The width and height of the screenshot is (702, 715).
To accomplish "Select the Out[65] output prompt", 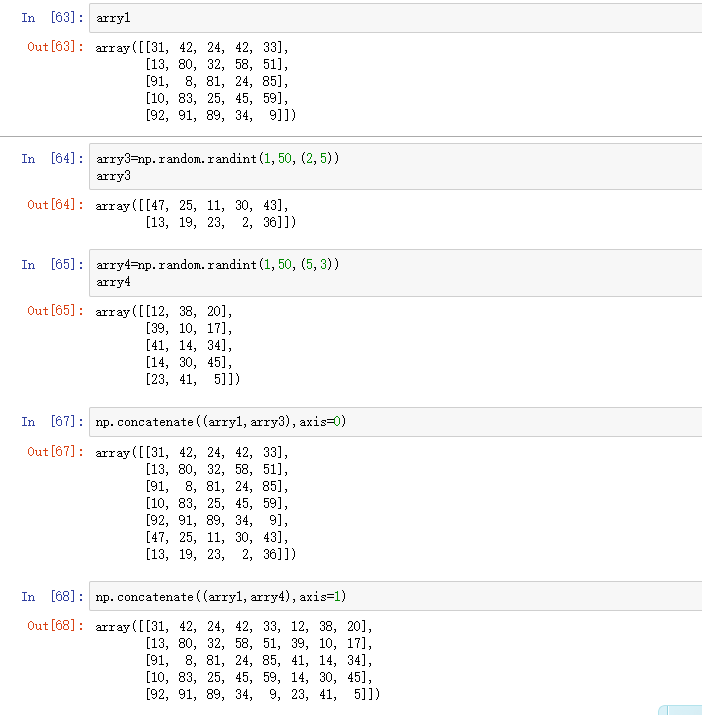I will [x=55, y=311].
